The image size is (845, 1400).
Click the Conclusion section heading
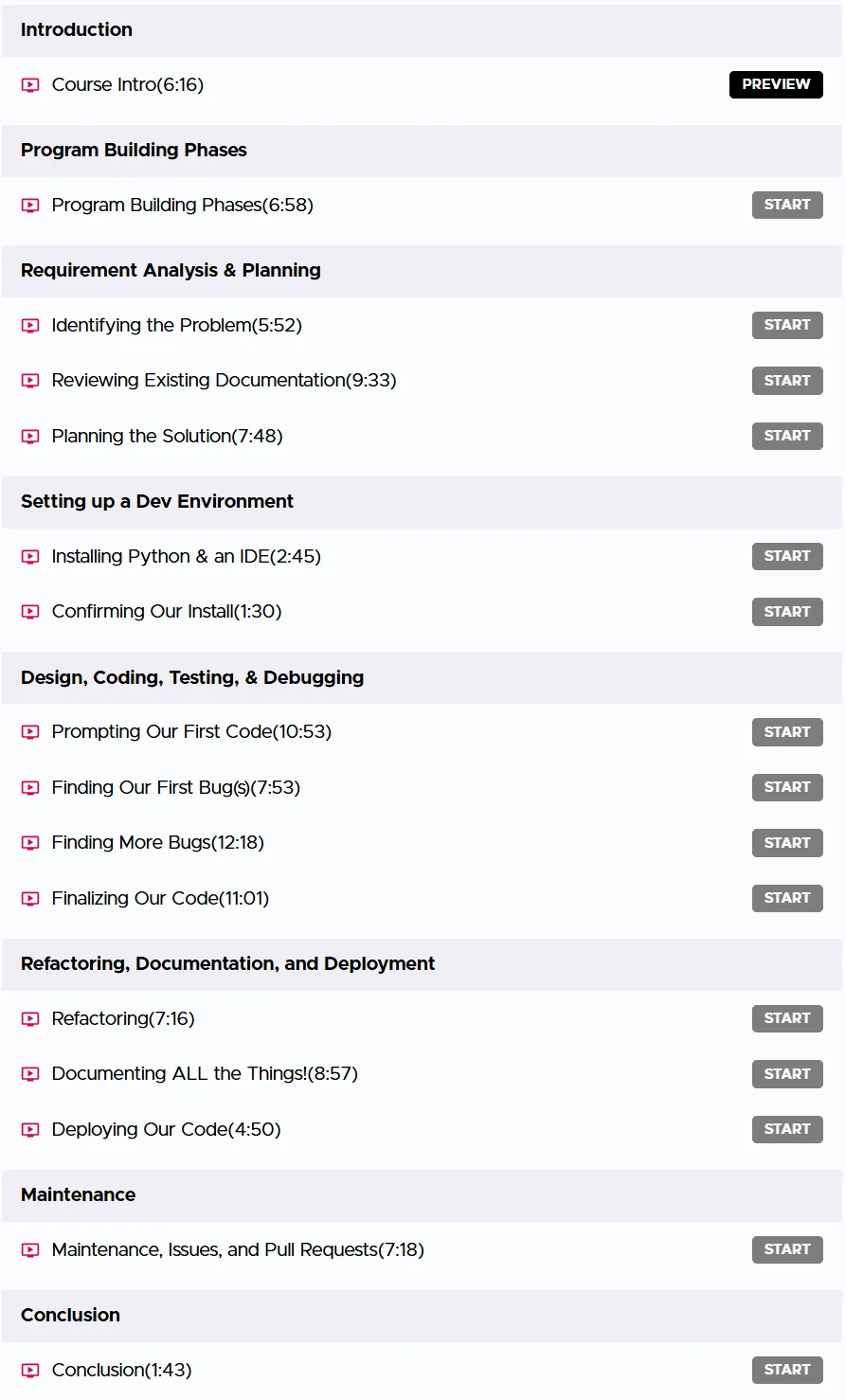tap(71, 1316)
